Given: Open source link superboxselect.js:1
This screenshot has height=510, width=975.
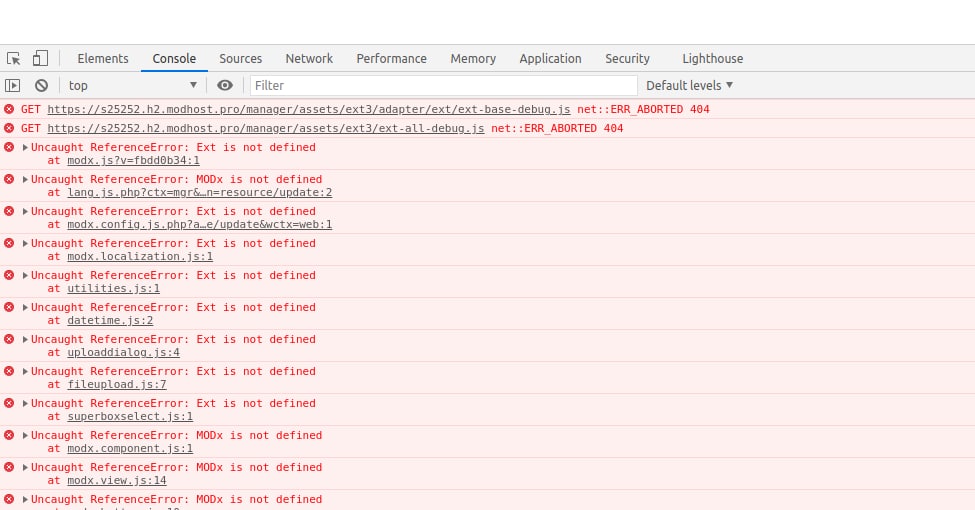Looking at the screenshot, I should pyautogui.click(x=130, y=417).
